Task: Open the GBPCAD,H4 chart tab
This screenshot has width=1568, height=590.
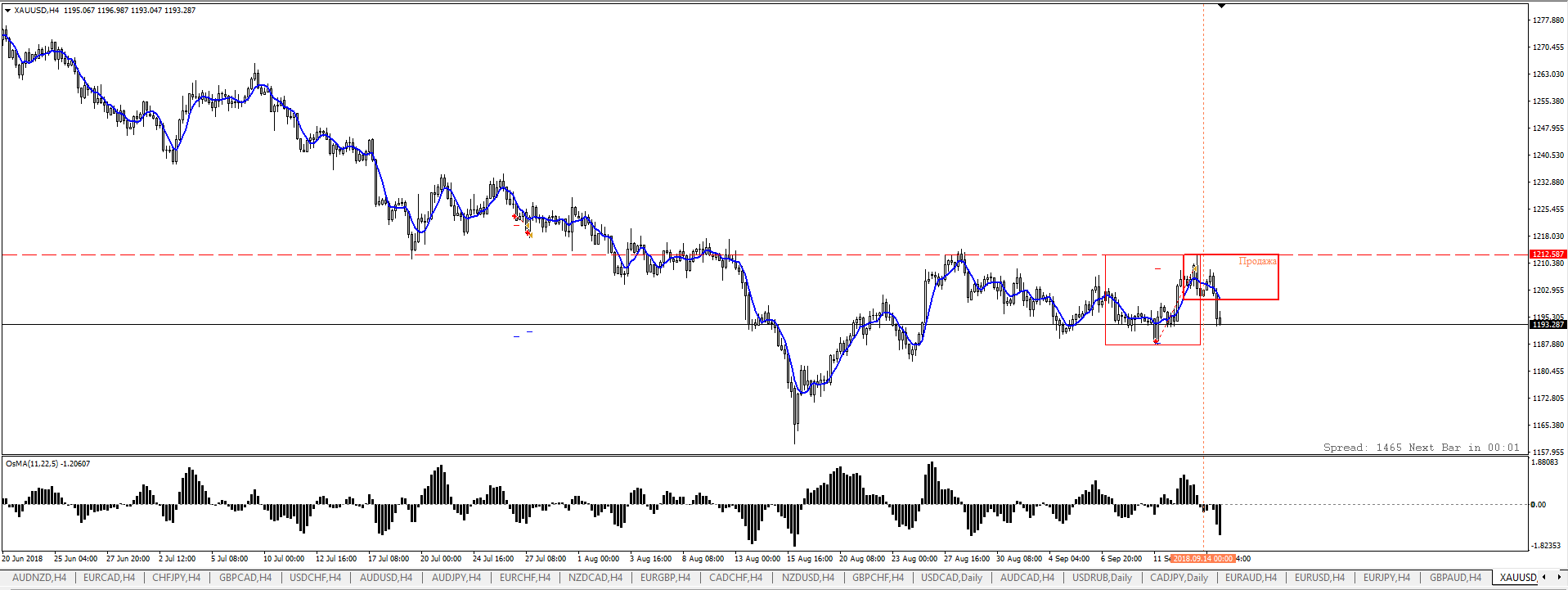Action: (245, 578)
